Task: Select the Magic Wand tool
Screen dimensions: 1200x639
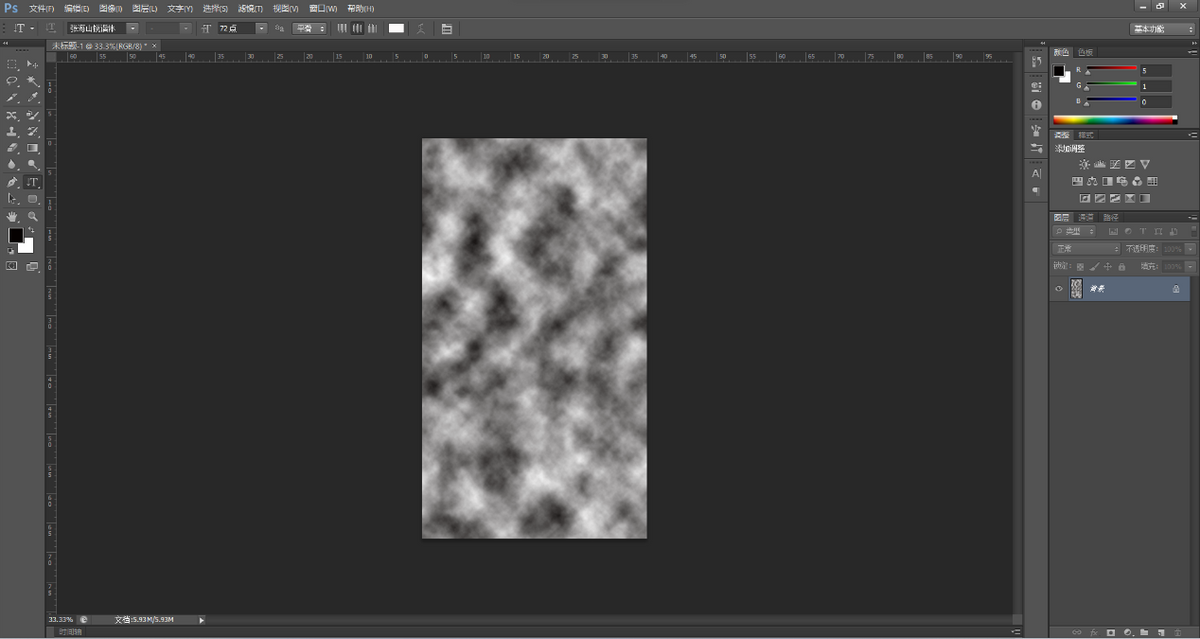Action: click(33, 81)
